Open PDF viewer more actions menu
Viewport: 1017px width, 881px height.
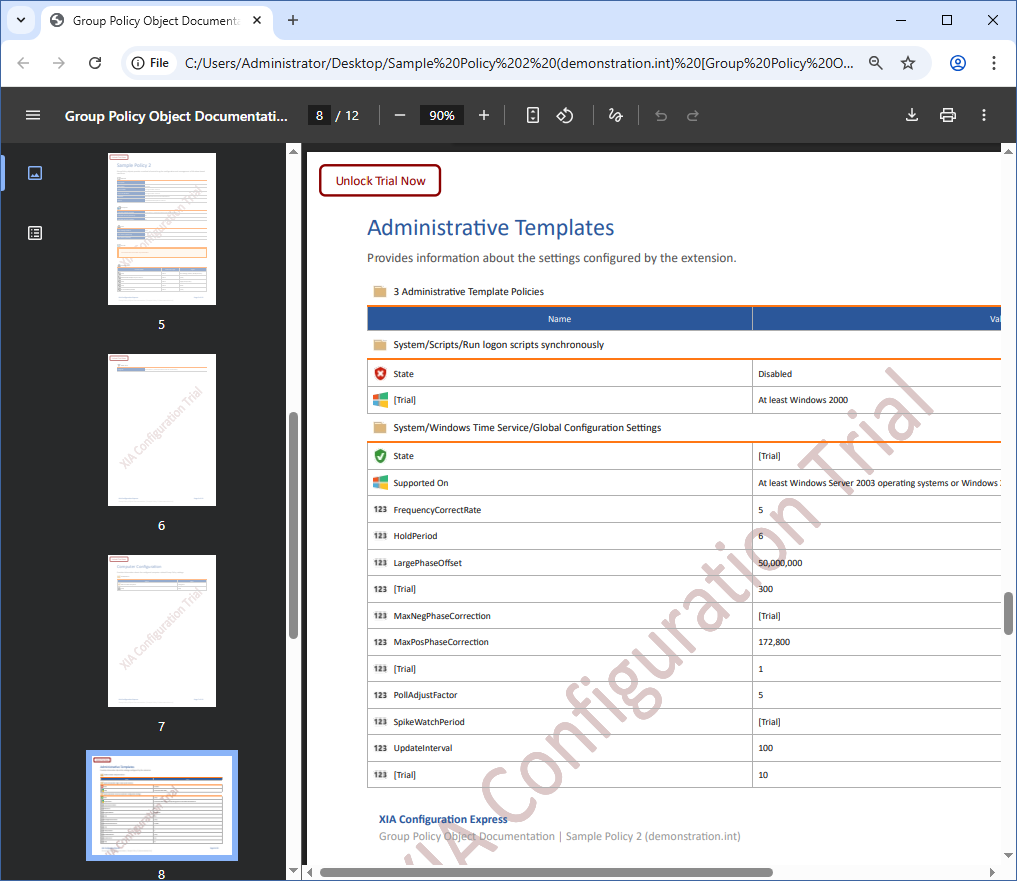(x=984, y=115)
